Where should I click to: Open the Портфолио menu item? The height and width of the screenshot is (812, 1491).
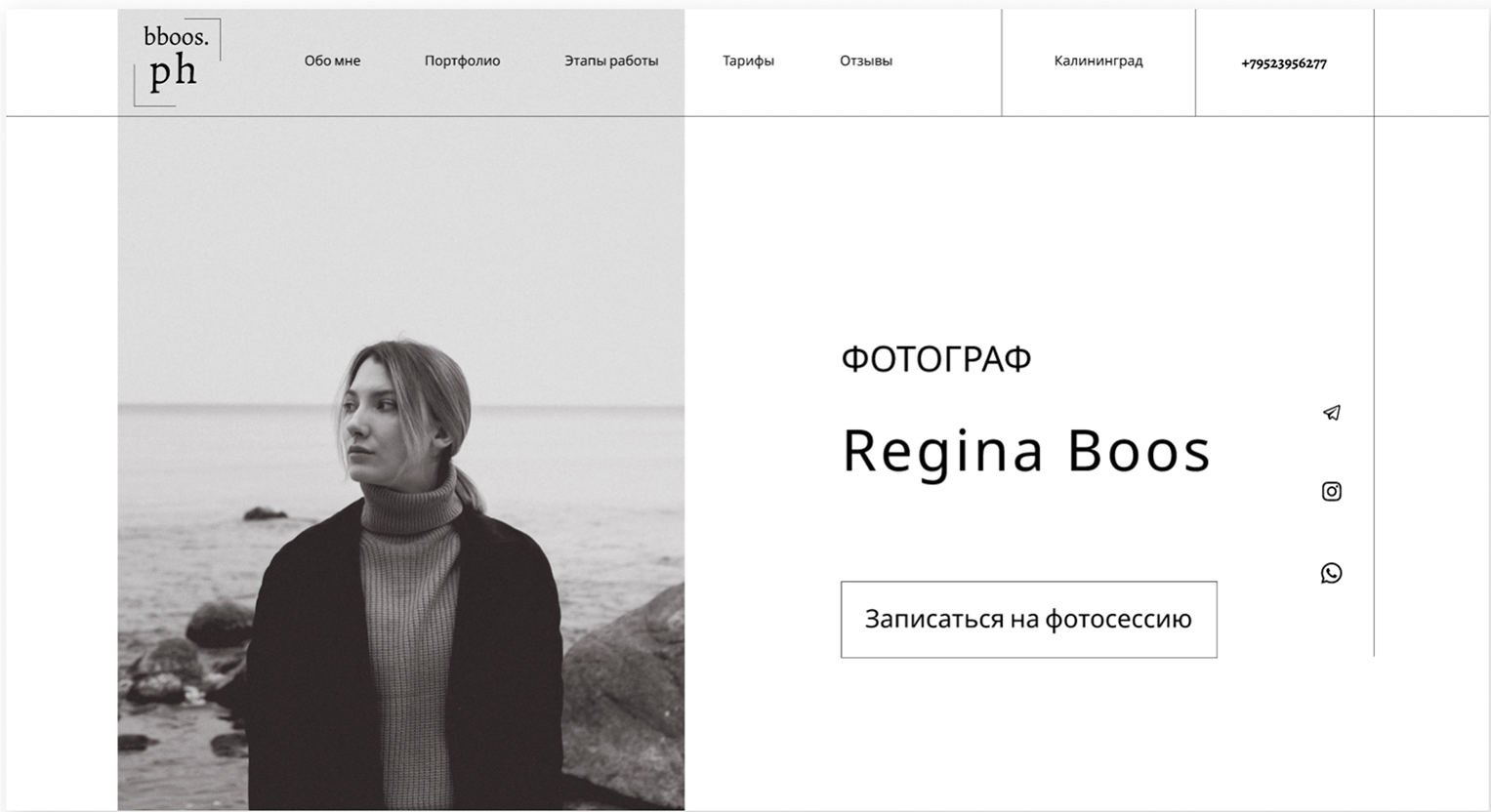(x=462, y=61)
